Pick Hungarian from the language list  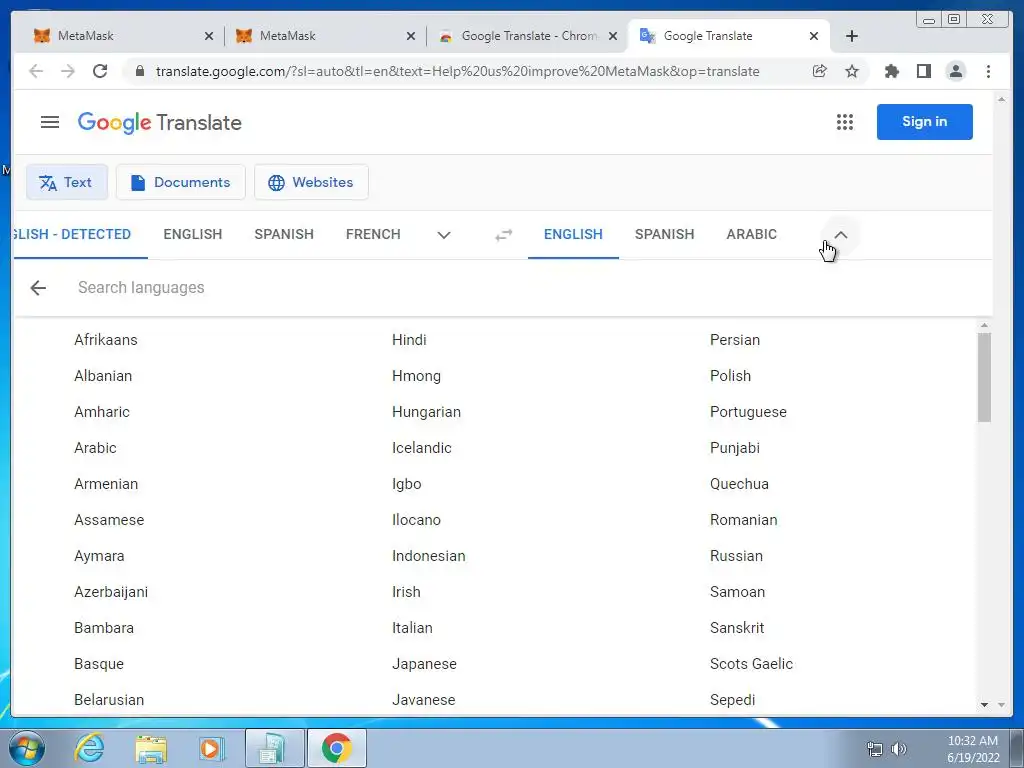[426, 412]
